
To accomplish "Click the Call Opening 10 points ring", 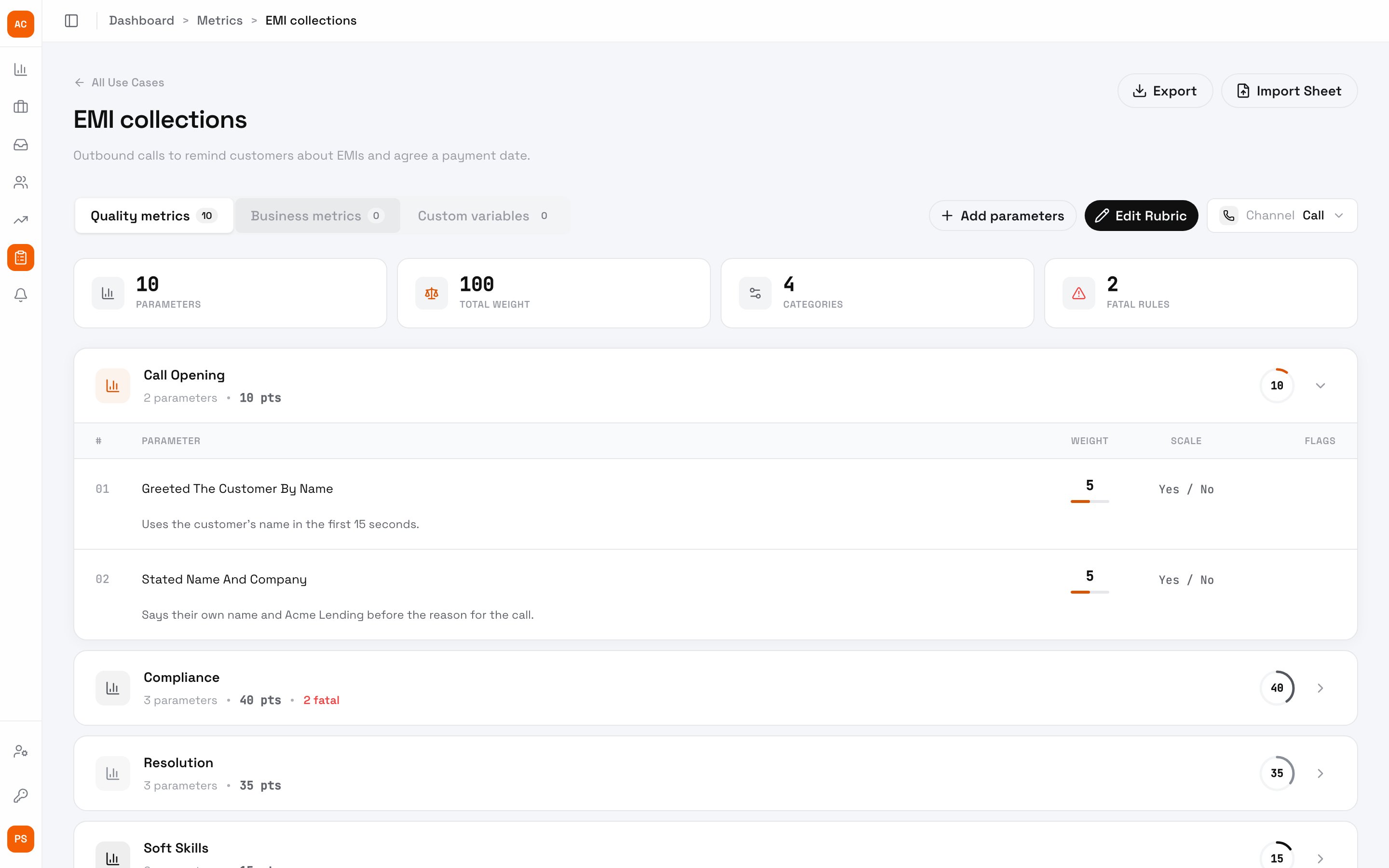I will [x=1277, y=386].
